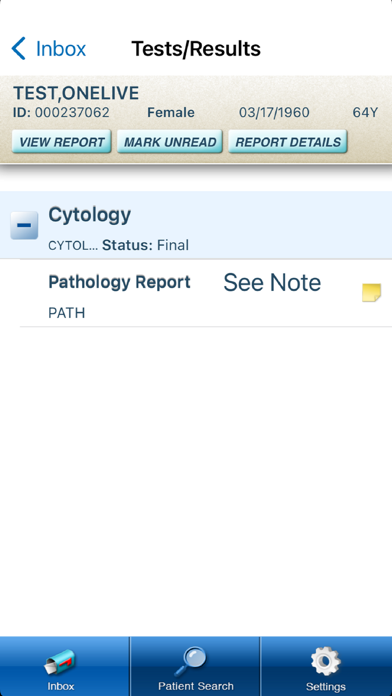Image resolution: width=392 pixels, height=696 pixels.
Task: Tap the mailbox Inbox icon
Action: (60, 661)
